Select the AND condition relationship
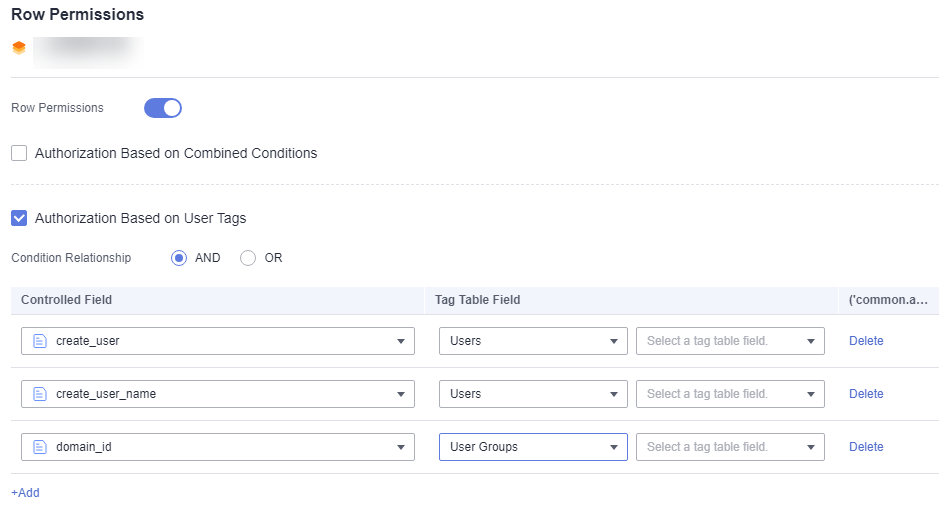 click(180, 258)
